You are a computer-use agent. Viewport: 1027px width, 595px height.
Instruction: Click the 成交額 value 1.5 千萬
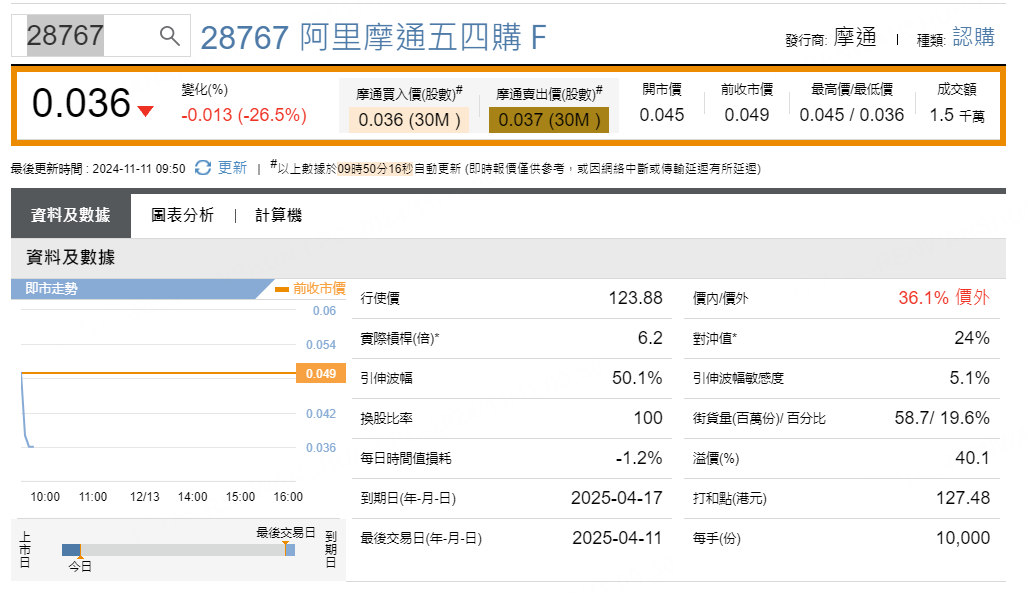(x=957, y=116)
